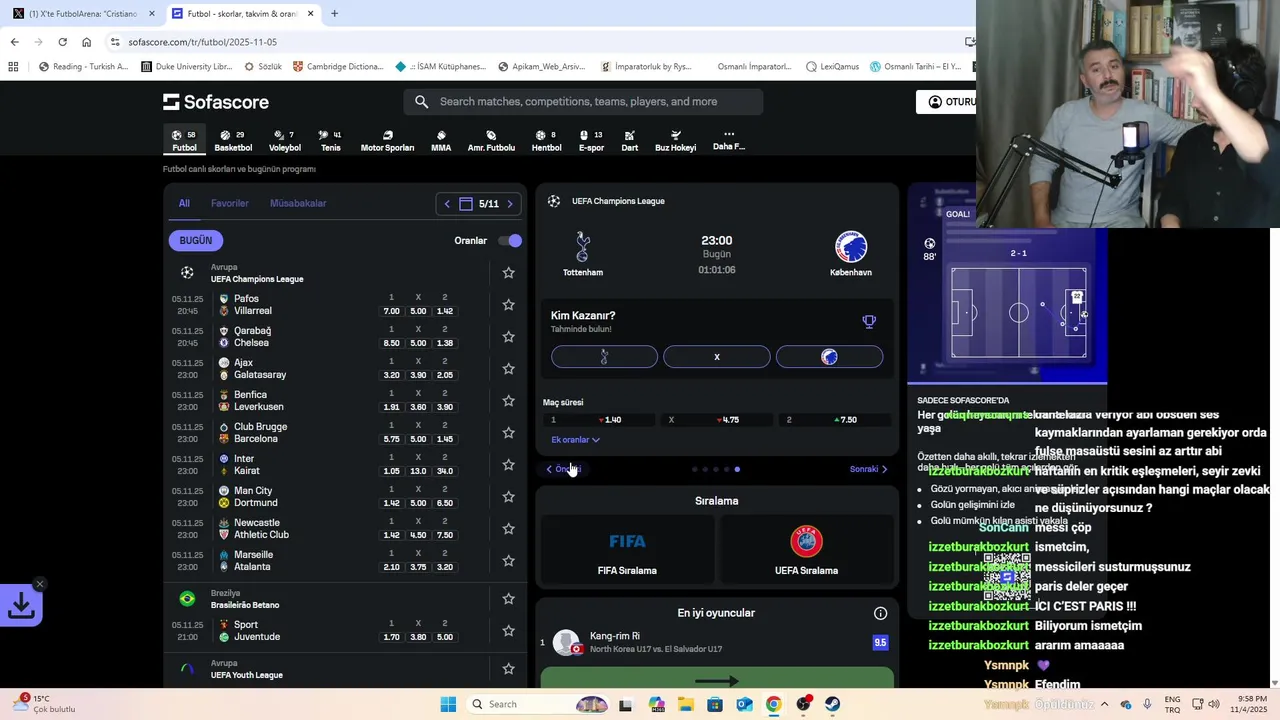This screenshot has height=720, width=1280.
Task: Star the Marseille vs Atalanta match
Action: [x=508, y=560]
